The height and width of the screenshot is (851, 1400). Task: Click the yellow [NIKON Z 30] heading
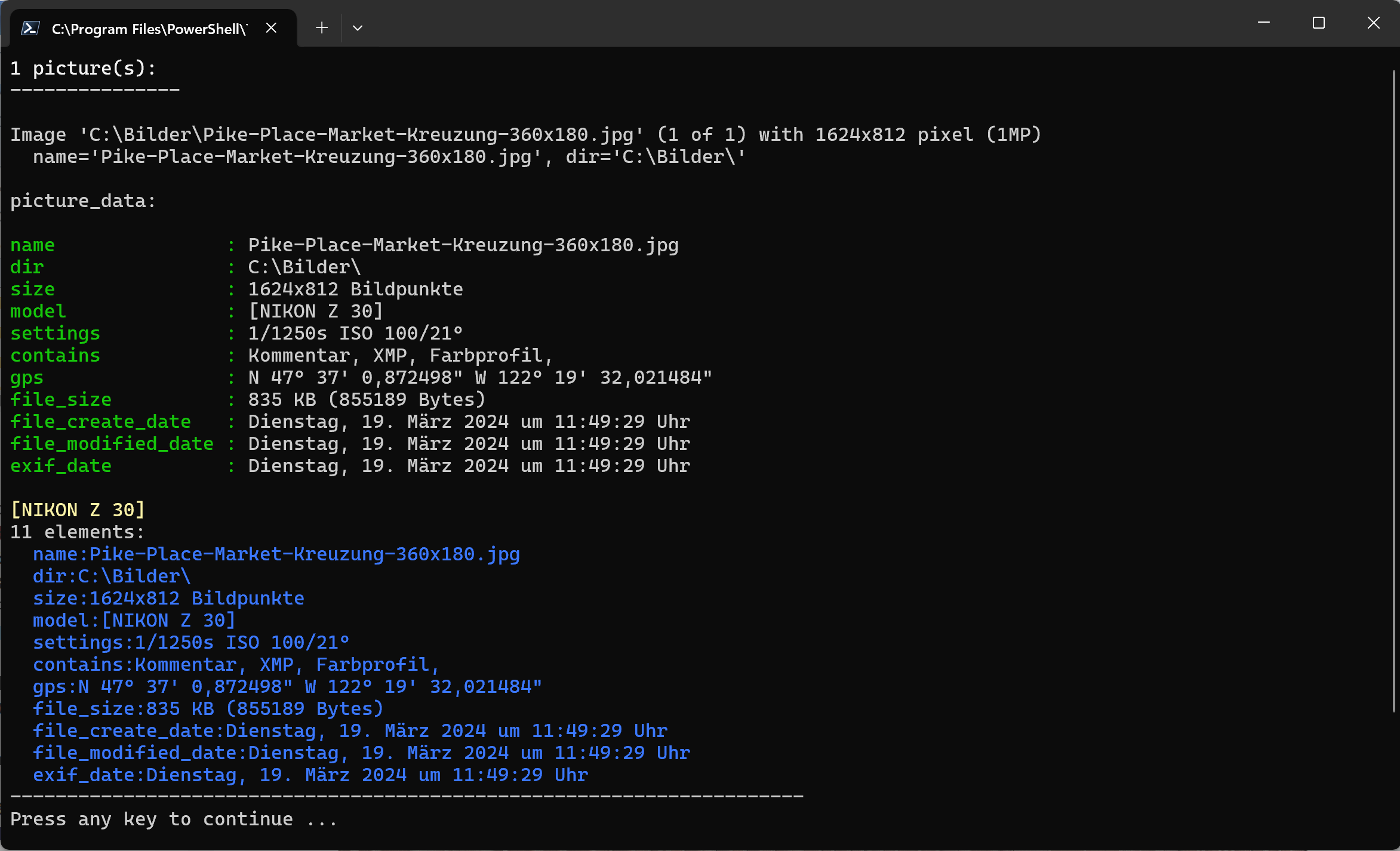click(78, 510)
